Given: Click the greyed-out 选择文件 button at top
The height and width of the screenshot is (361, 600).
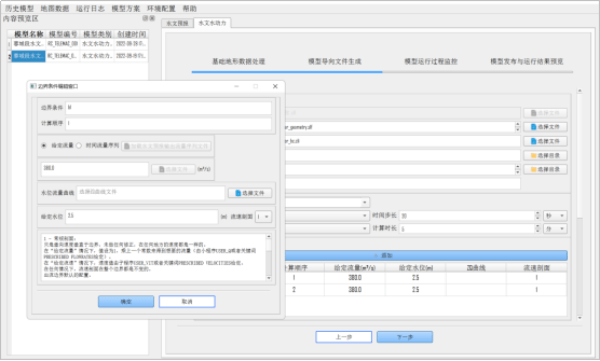Looking at the screenshot, I should click(x=545, y=113).
